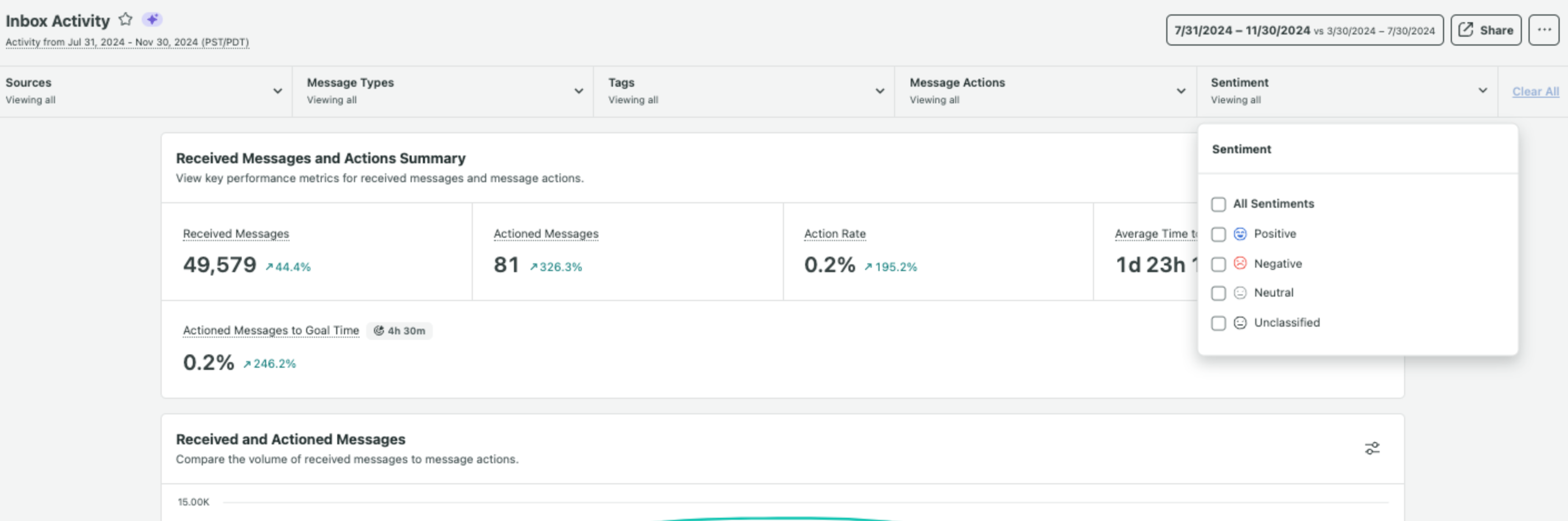Favorite the Inbox Activity report with the star icon
The image size is (1568, 521).
point(126,19)
